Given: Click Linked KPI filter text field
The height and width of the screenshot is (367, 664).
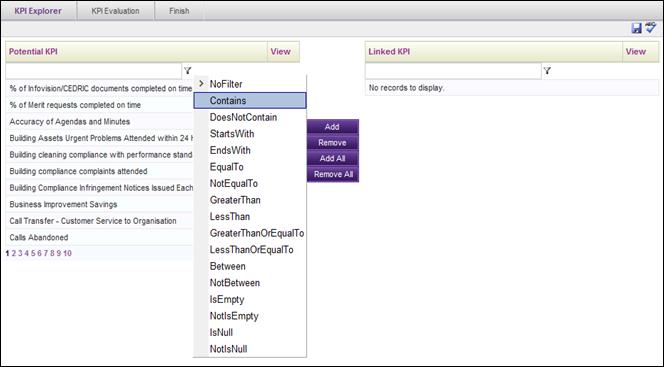Looking at the screenshot, I should click(453, 71).
